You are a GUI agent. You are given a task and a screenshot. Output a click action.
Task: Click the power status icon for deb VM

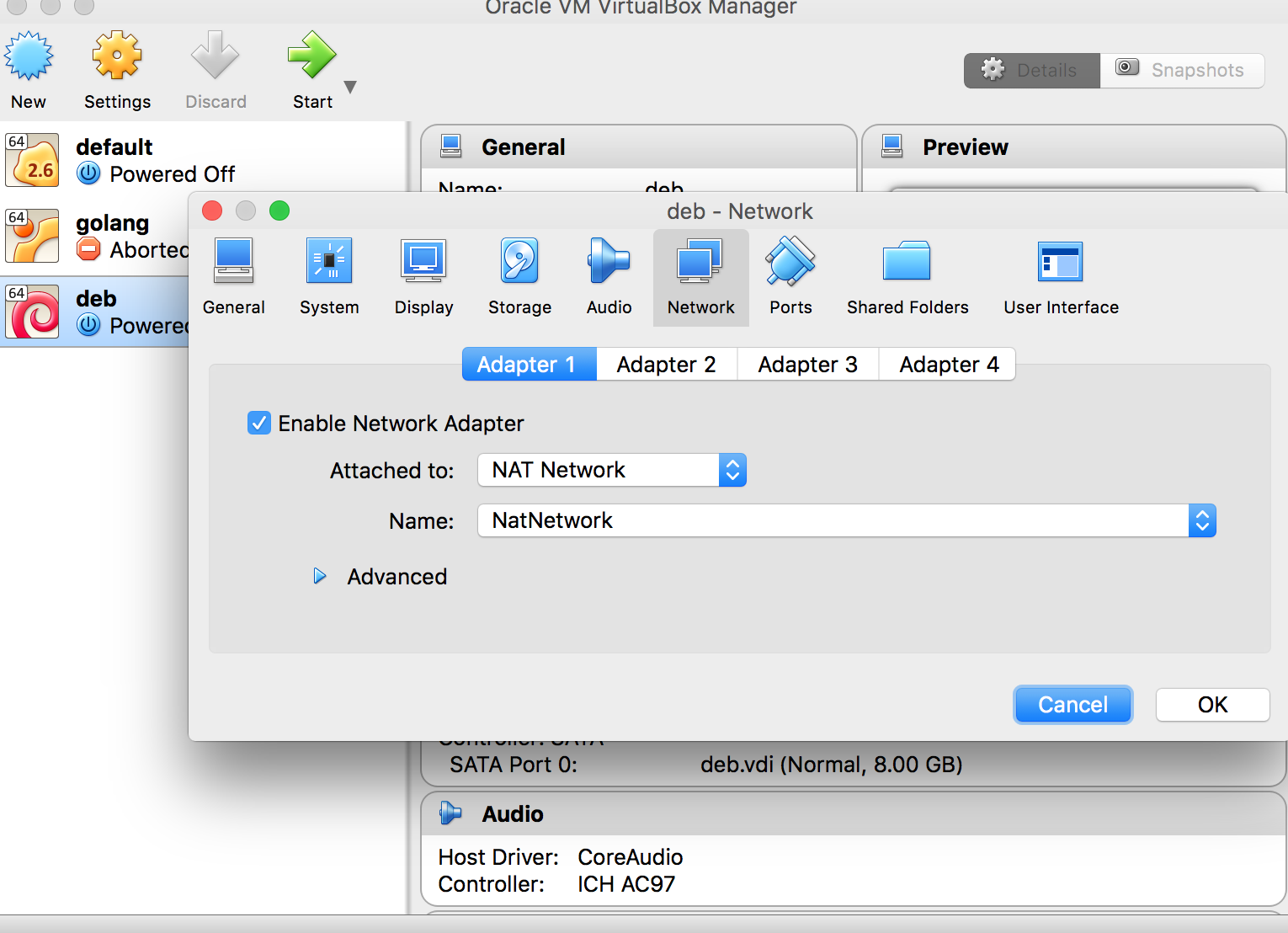tap(88, 325)
